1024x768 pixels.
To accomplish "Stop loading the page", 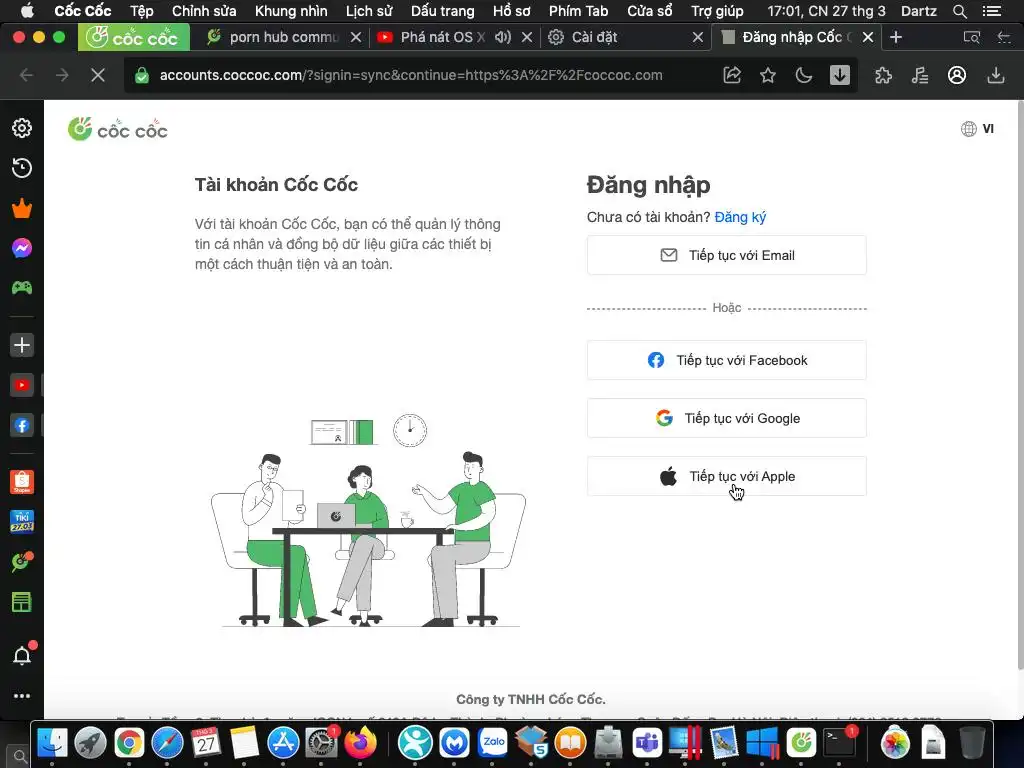I will click(x=98, y=75).
